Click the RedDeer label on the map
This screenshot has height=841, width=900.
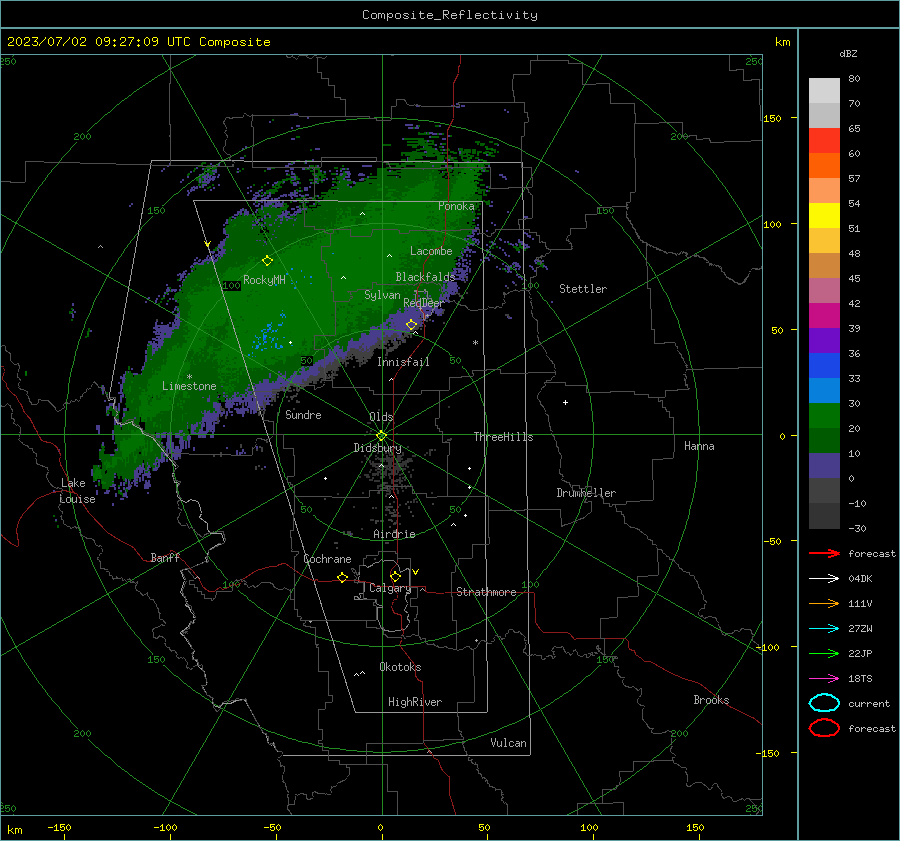coord(424,303)
